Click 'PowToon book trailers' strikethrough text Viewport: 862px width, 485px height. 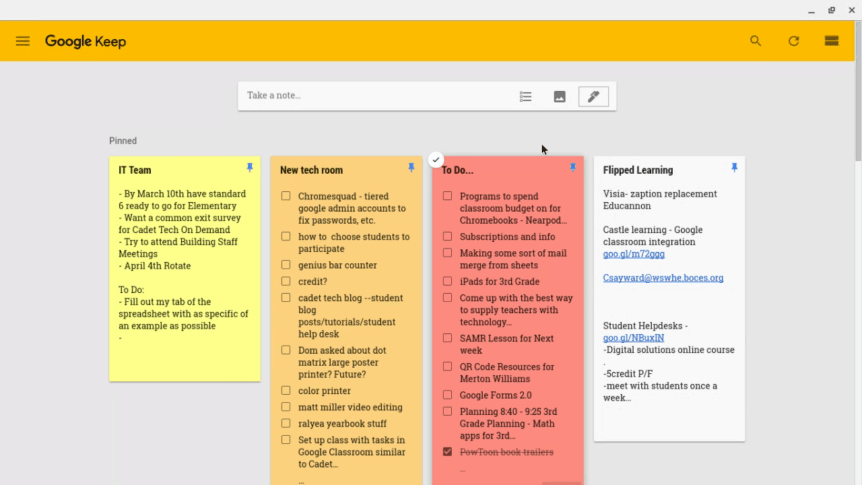pos(506,452)
